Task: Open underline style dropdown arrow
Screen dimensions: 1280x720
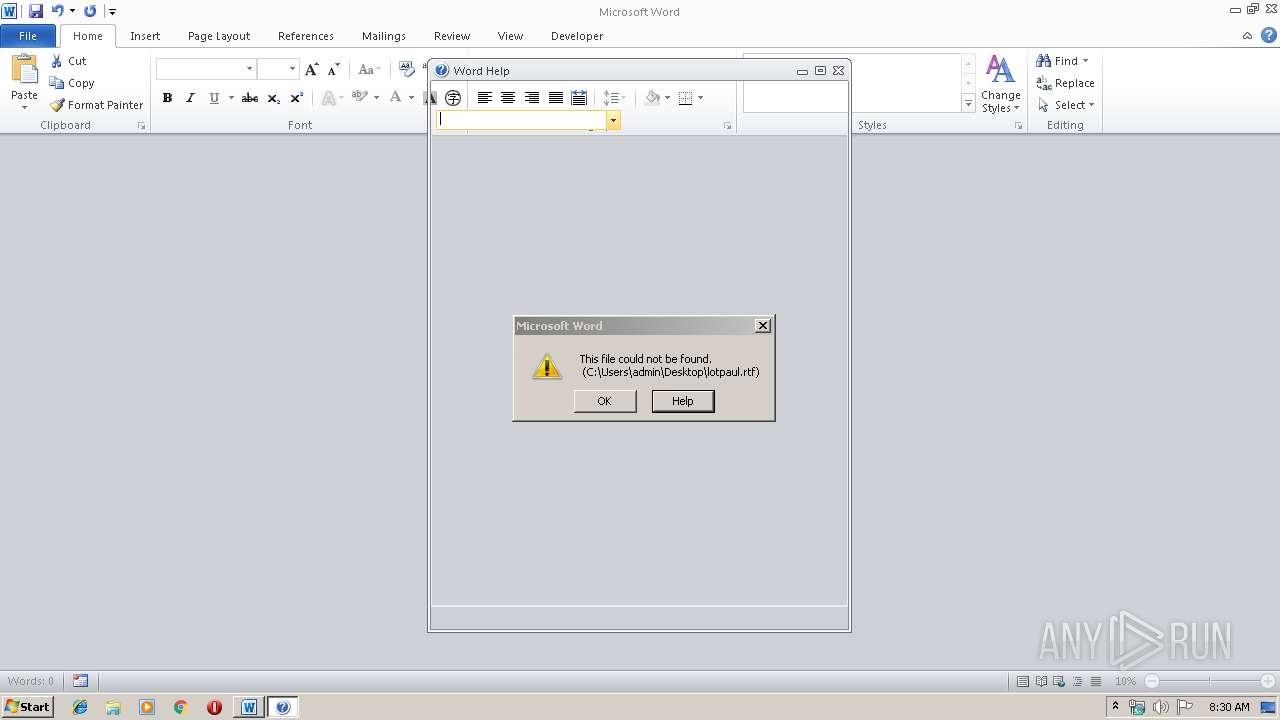Action: click(x=231, y=98)
